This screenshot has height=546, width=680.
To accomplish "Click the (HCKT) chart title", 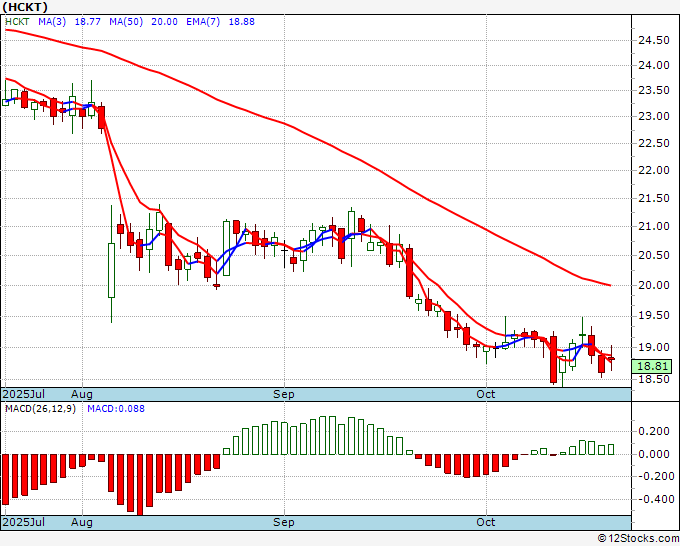I will tap(25, 7).
